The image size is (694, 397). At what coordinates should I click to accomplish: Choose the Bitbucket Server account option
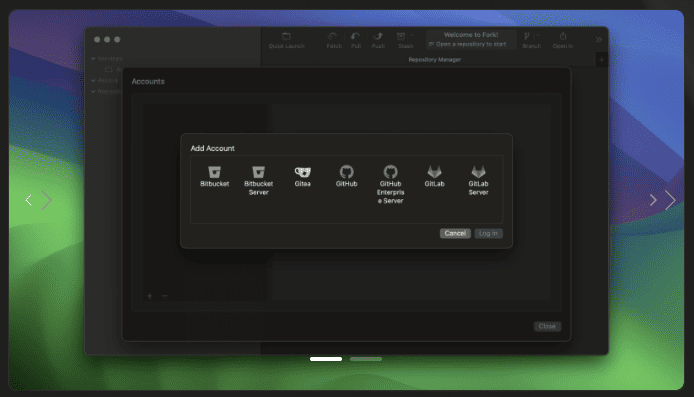click(x=258, y=181)
